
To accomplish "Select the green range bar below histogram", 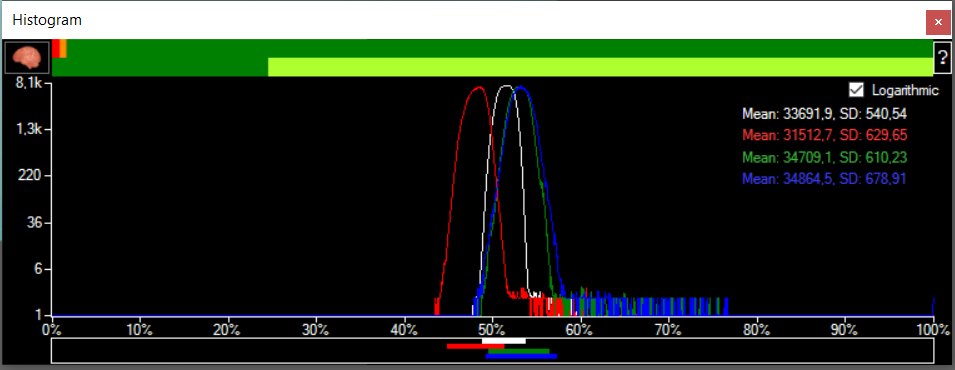I will [518, 351].
